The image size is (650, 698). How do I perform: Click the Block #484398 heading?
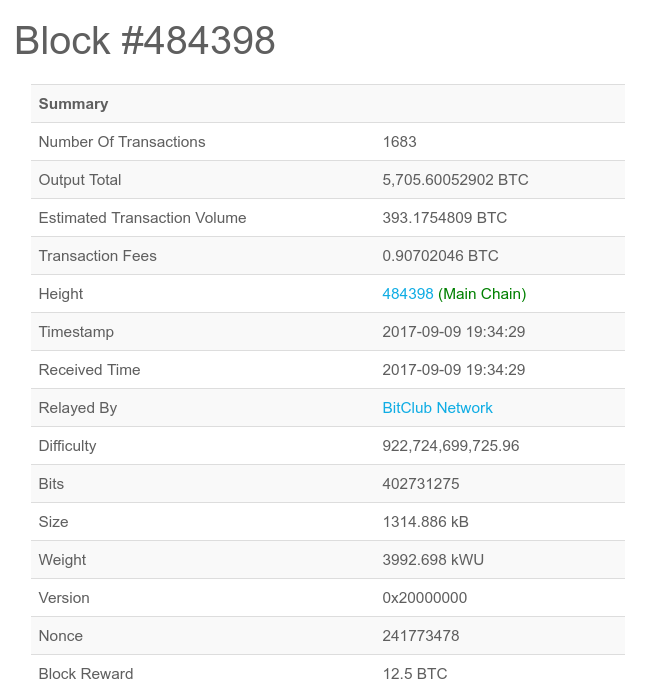(x=145, y=41)
